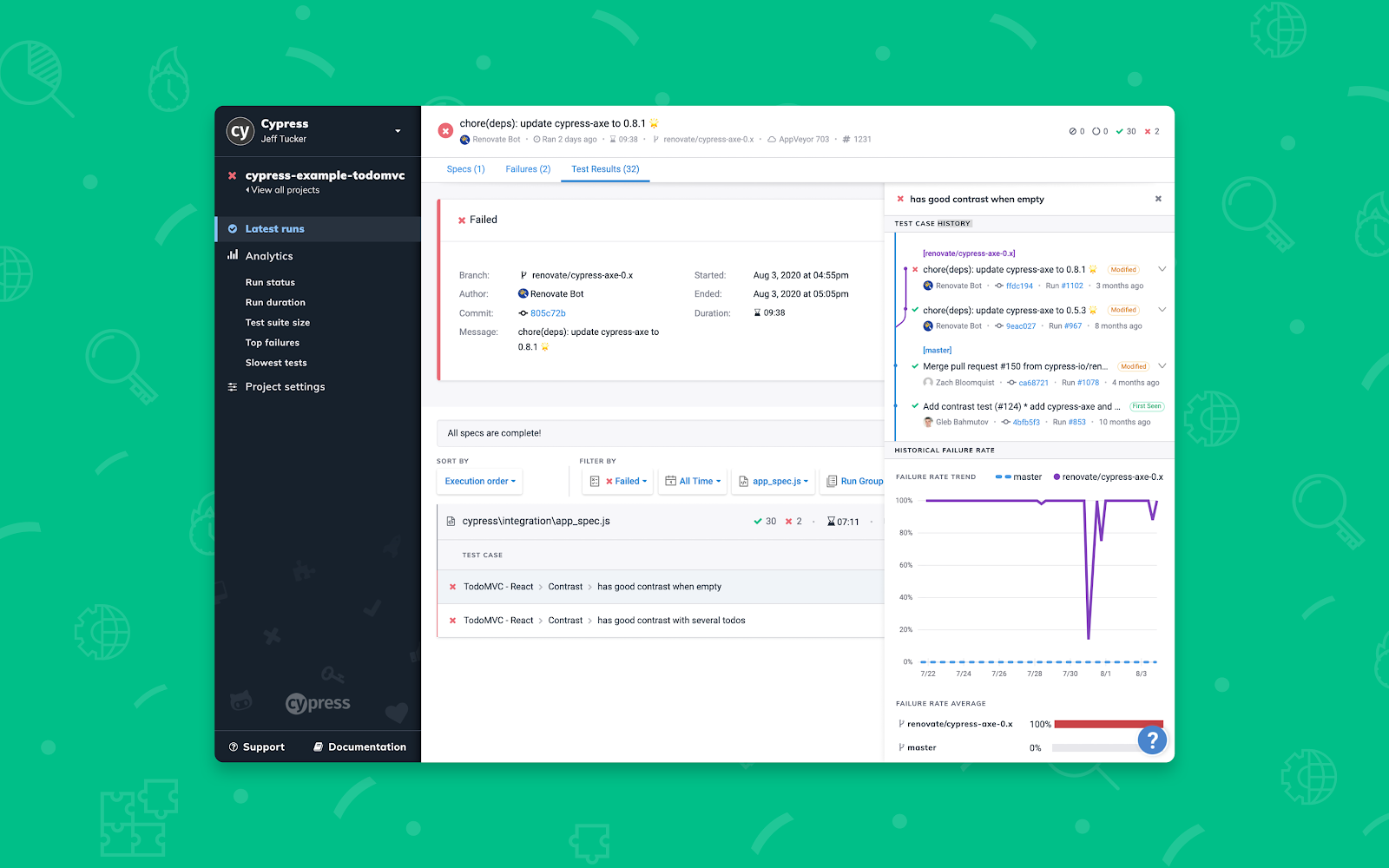Expand the Merge pull request #150 entry

(x=1162, y=366)
